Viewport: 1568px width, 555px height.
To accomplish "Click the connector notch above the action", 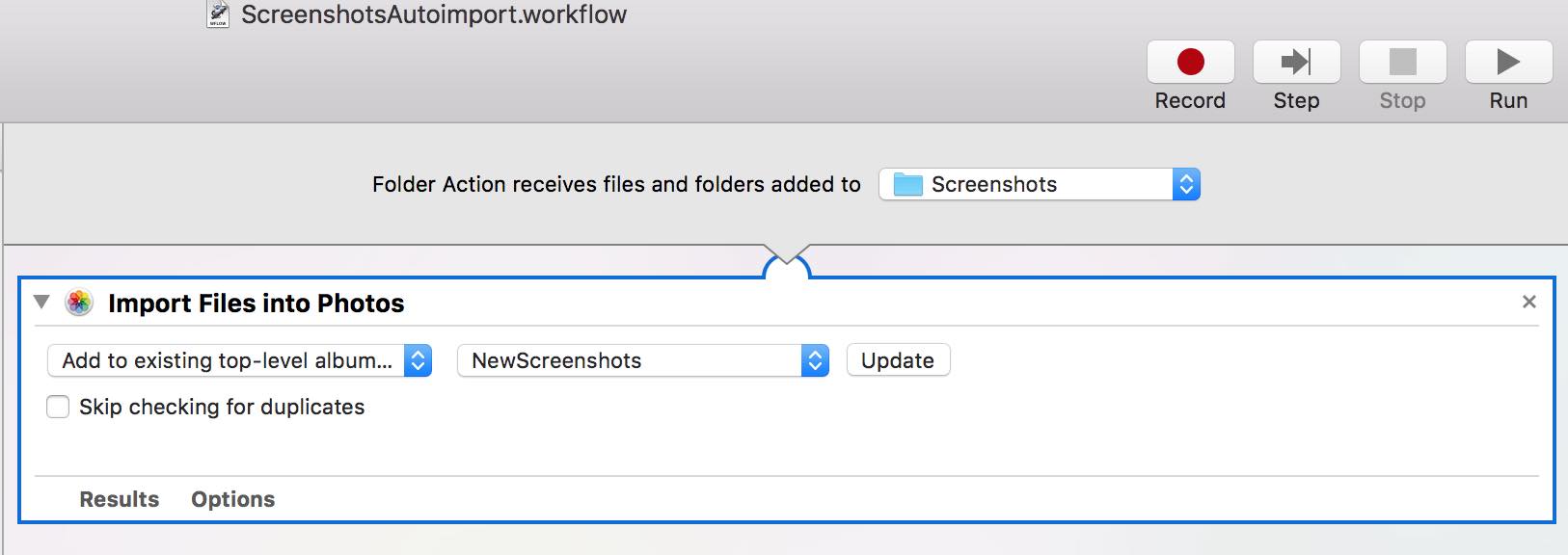I will 786,260.
